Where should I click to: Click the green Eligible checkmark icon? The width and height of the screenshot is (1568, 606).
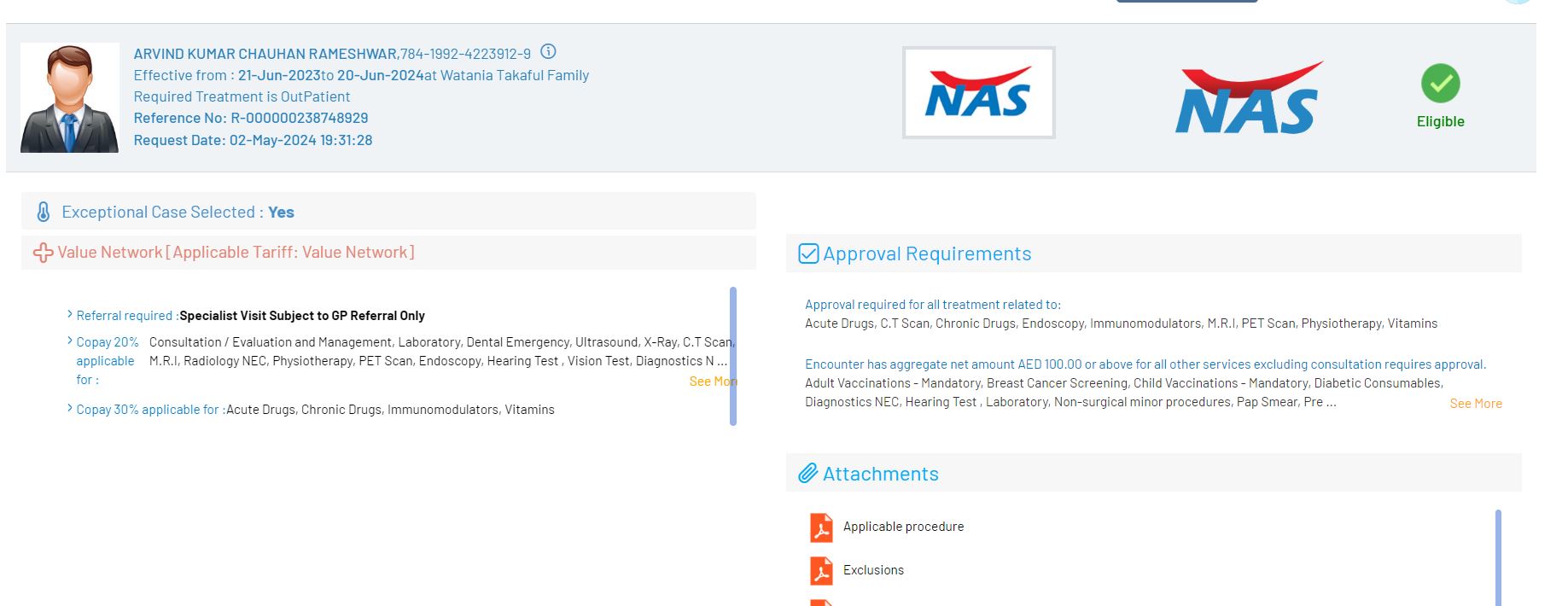pyautogui.click(x=1441, y=84)
